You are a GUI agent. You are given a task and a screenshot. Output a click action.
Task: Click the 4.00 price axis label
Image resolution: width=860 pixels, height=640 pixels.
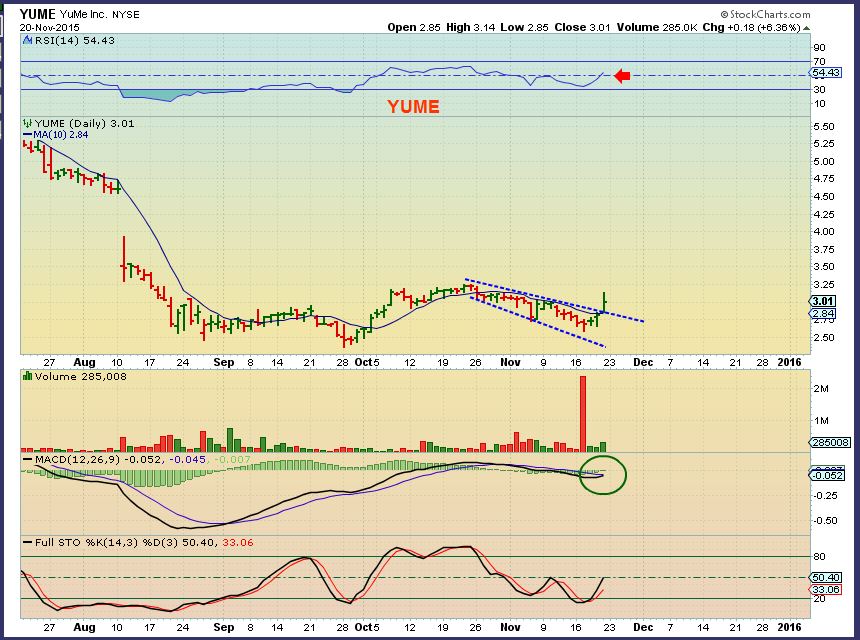pos(824,232)
